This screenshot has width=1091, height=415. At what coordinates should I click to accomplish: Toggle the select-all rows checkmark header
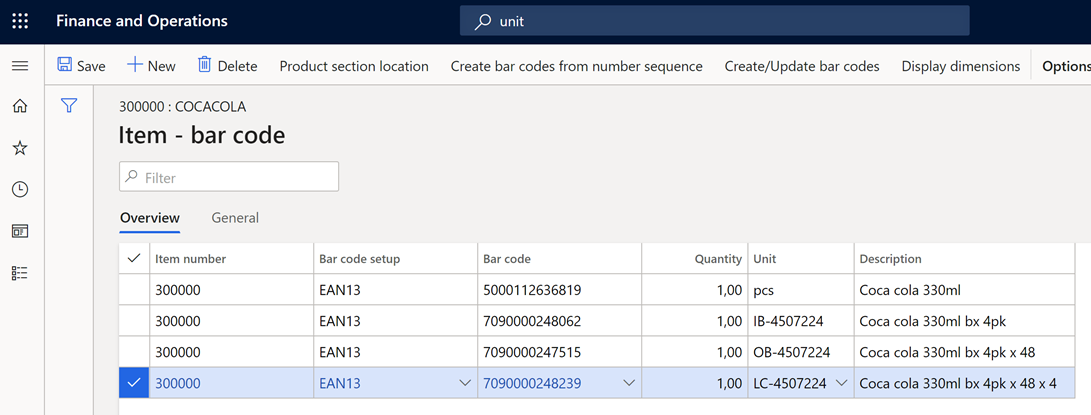tap(134, 258)
